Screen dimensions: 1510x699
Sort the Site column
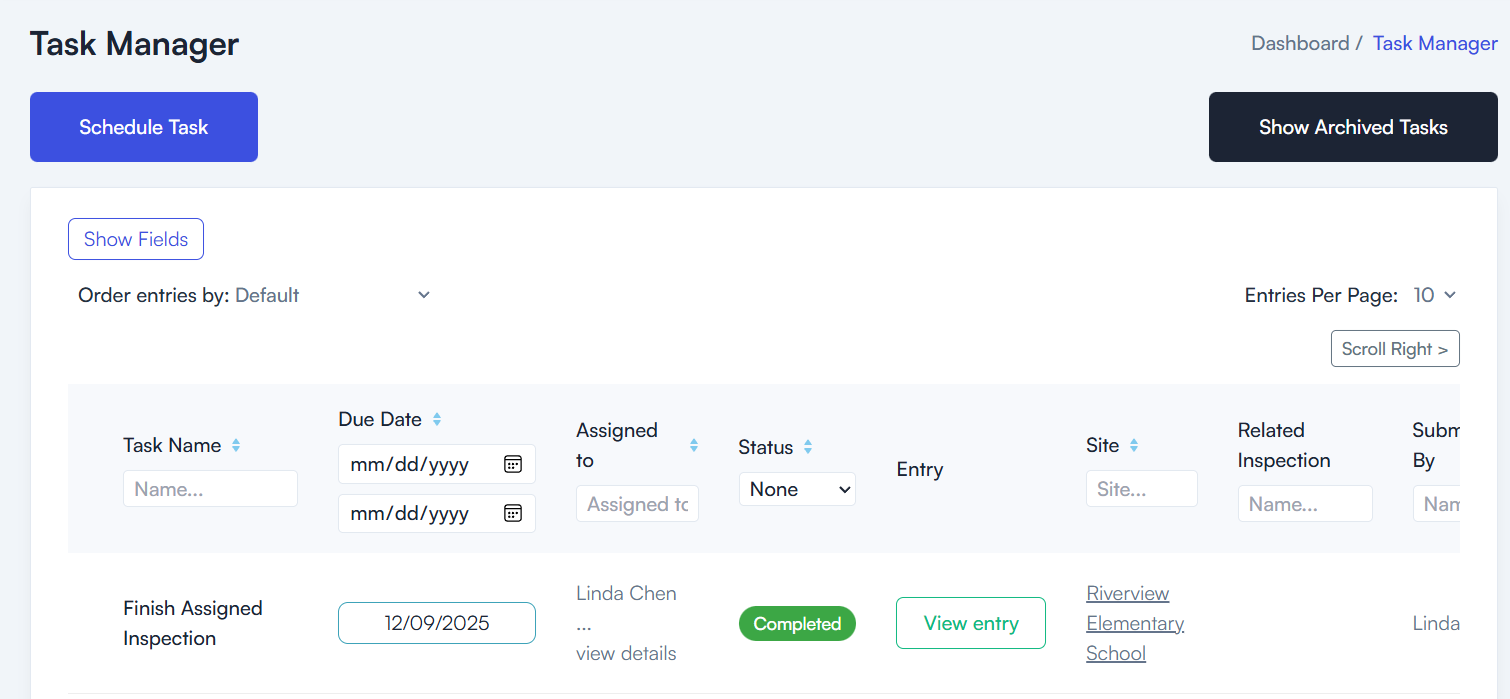pyautogui.click(x=1134, y=445)
